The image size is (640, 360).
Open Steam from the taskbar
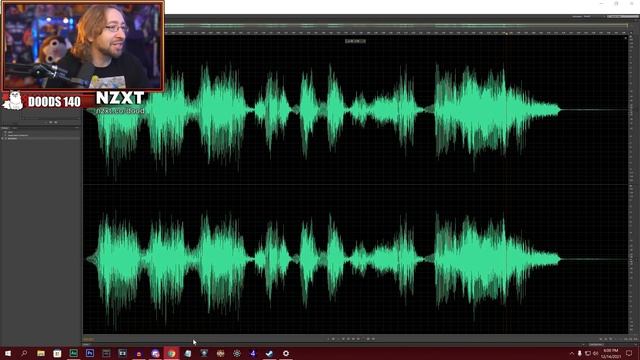[269, 353]
